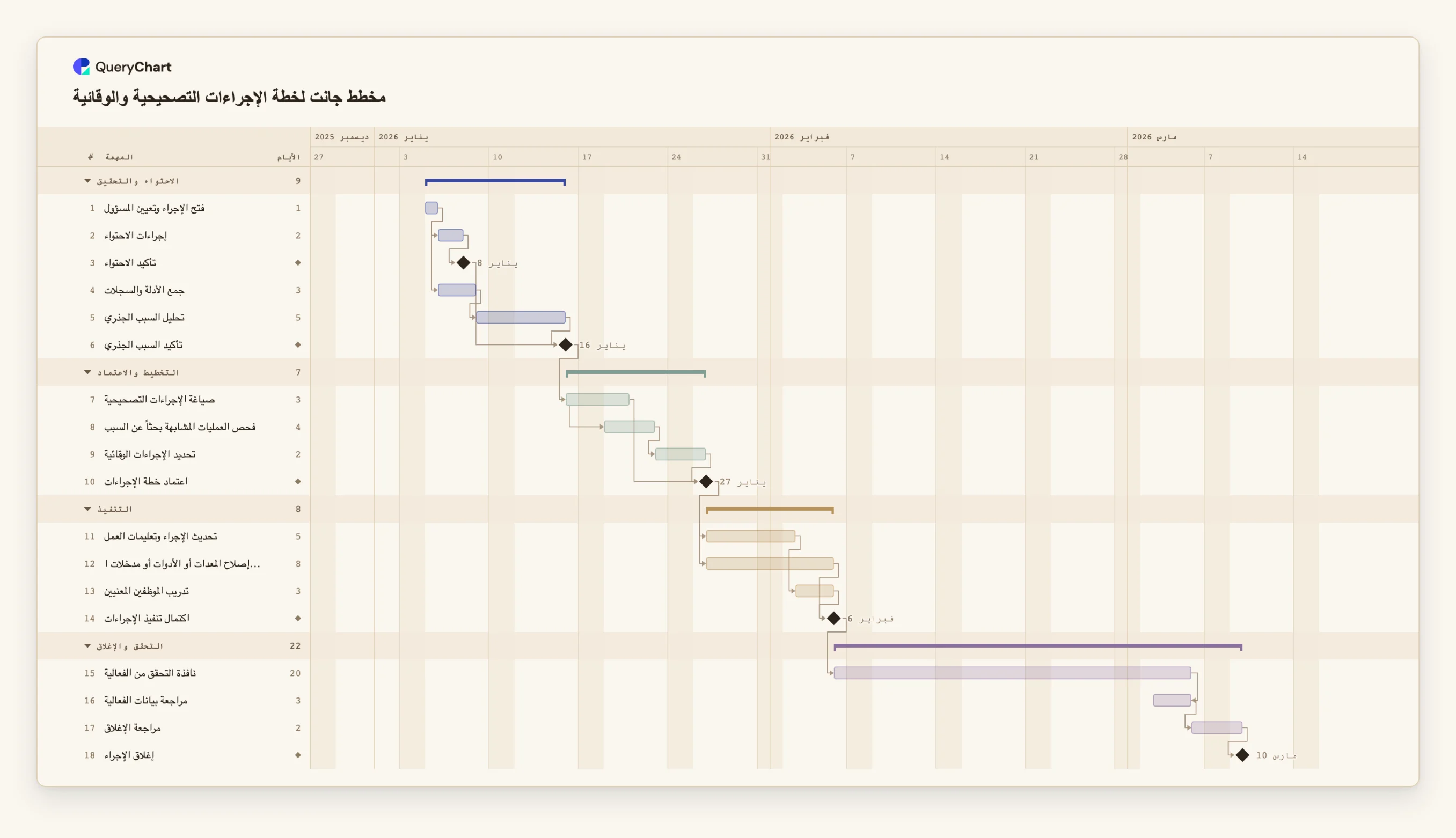The image size is (1456, 838).
Task: Click the الأيام column header
Action: 288,157
